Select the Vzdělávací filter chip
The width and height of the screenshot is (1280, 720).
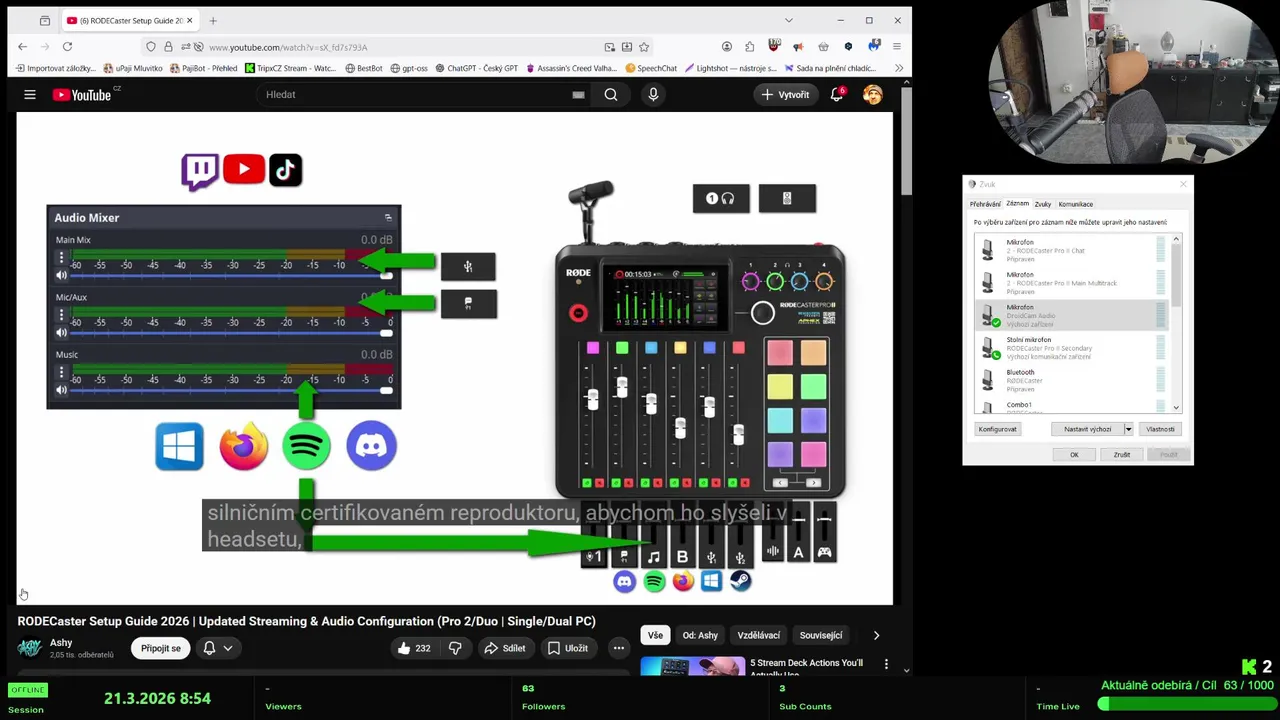click(x=759, y=635)
